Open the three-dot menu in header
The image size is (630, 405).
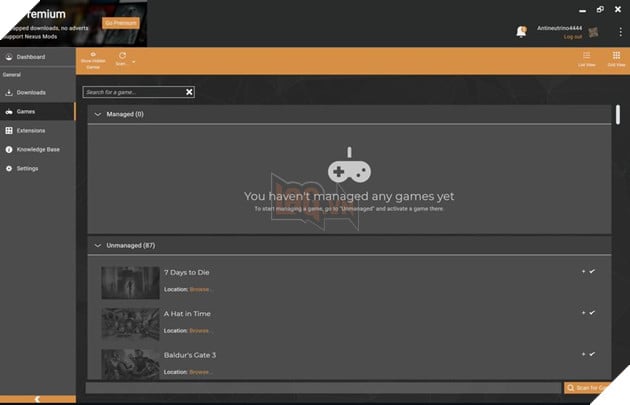(620, 32)
